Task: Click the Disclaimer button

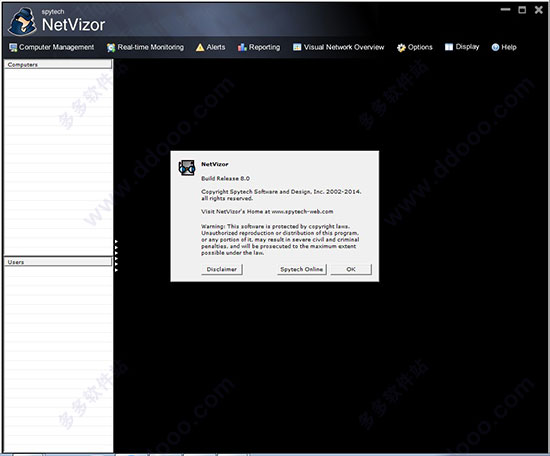Action: click(222, 269)
